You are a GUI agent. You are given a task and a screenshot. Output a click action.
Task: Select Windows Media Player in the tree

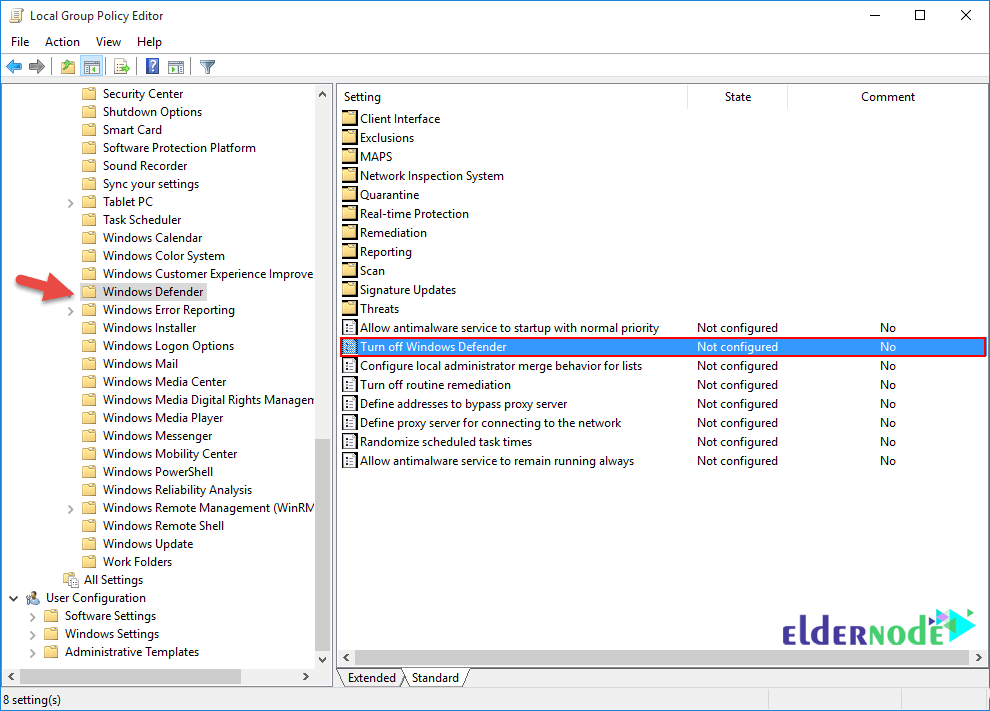click(x=163, y=418)
